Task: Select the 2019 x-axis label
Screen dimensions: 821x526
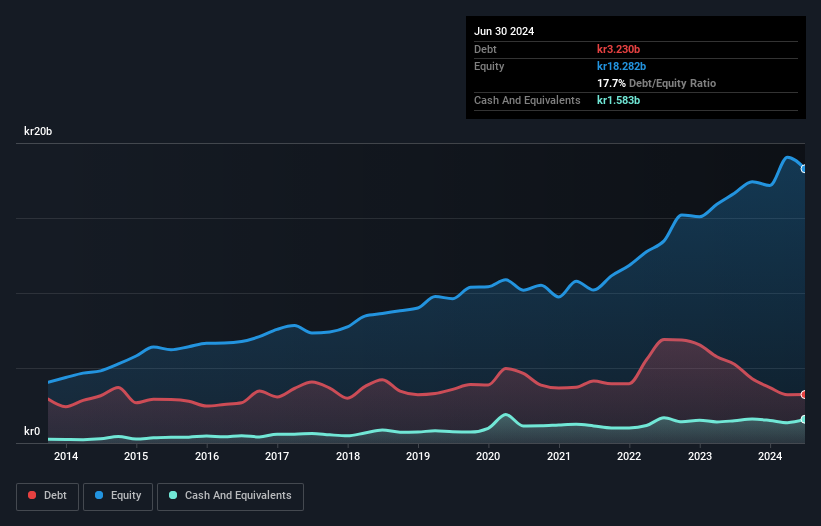Action: point(418,456)
